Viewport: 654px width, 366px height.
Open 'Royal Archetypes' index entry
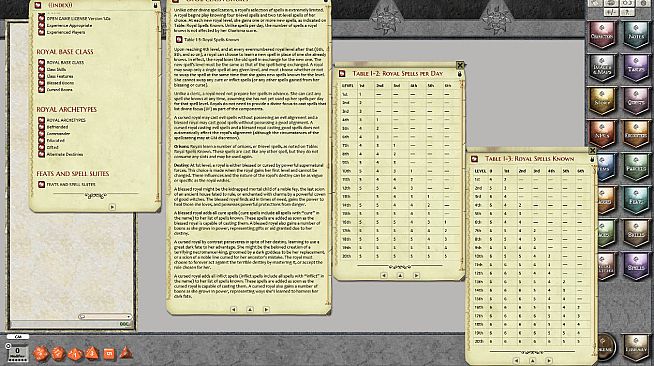click(x=66, y=120)
